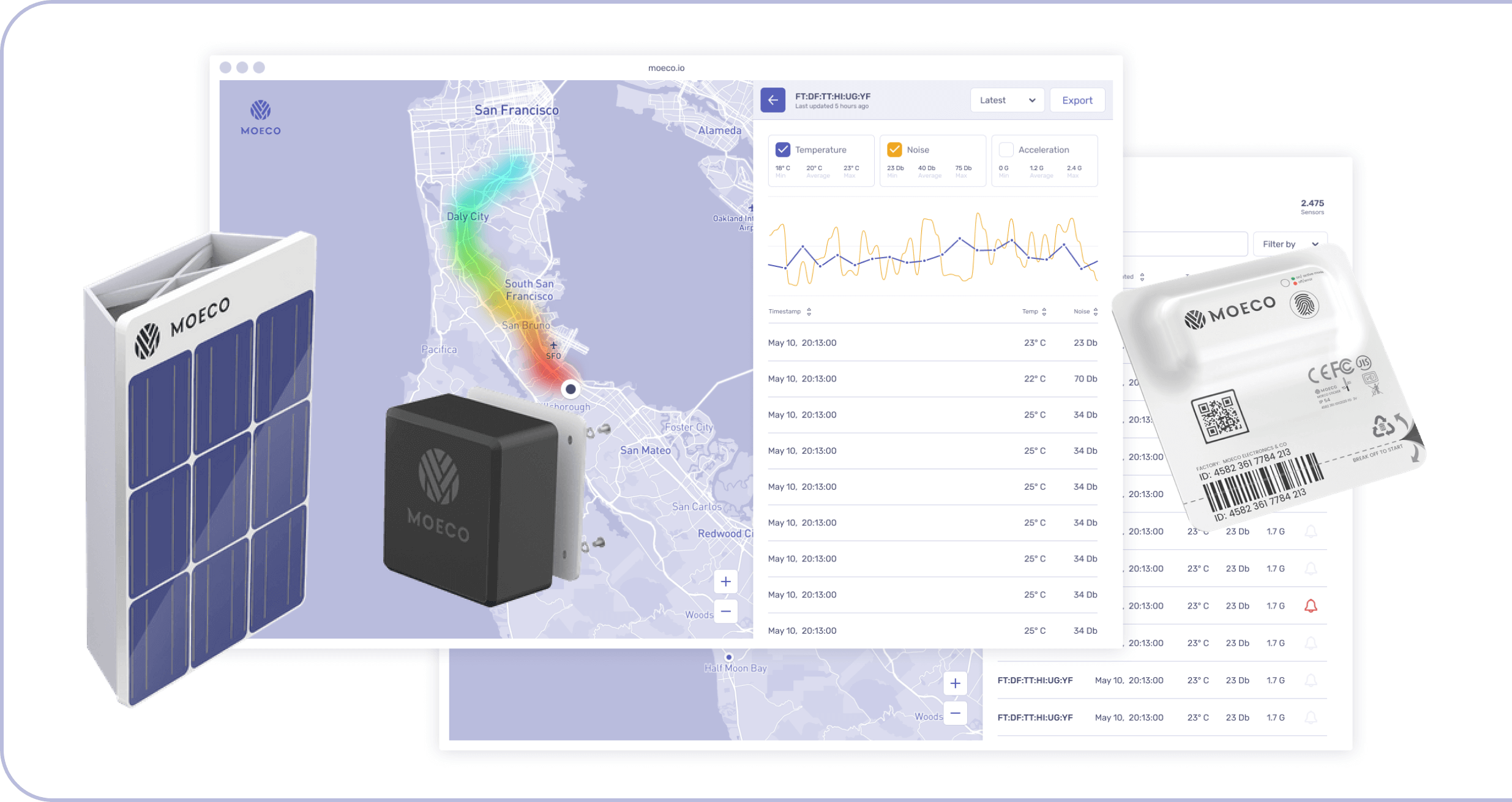Click the sensor location marker near SFO
The height and width of the screenshot is (802, 1512).
coord(571,389)
